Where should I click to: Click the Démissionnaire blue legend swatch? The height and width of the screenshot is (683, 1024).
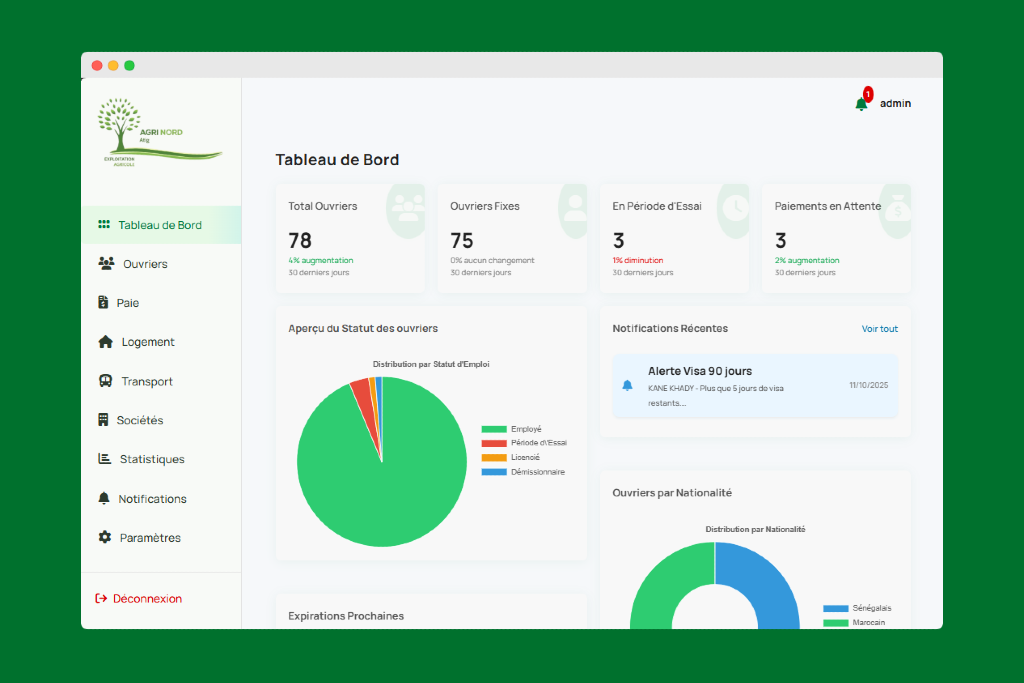[x=494, y=472]
